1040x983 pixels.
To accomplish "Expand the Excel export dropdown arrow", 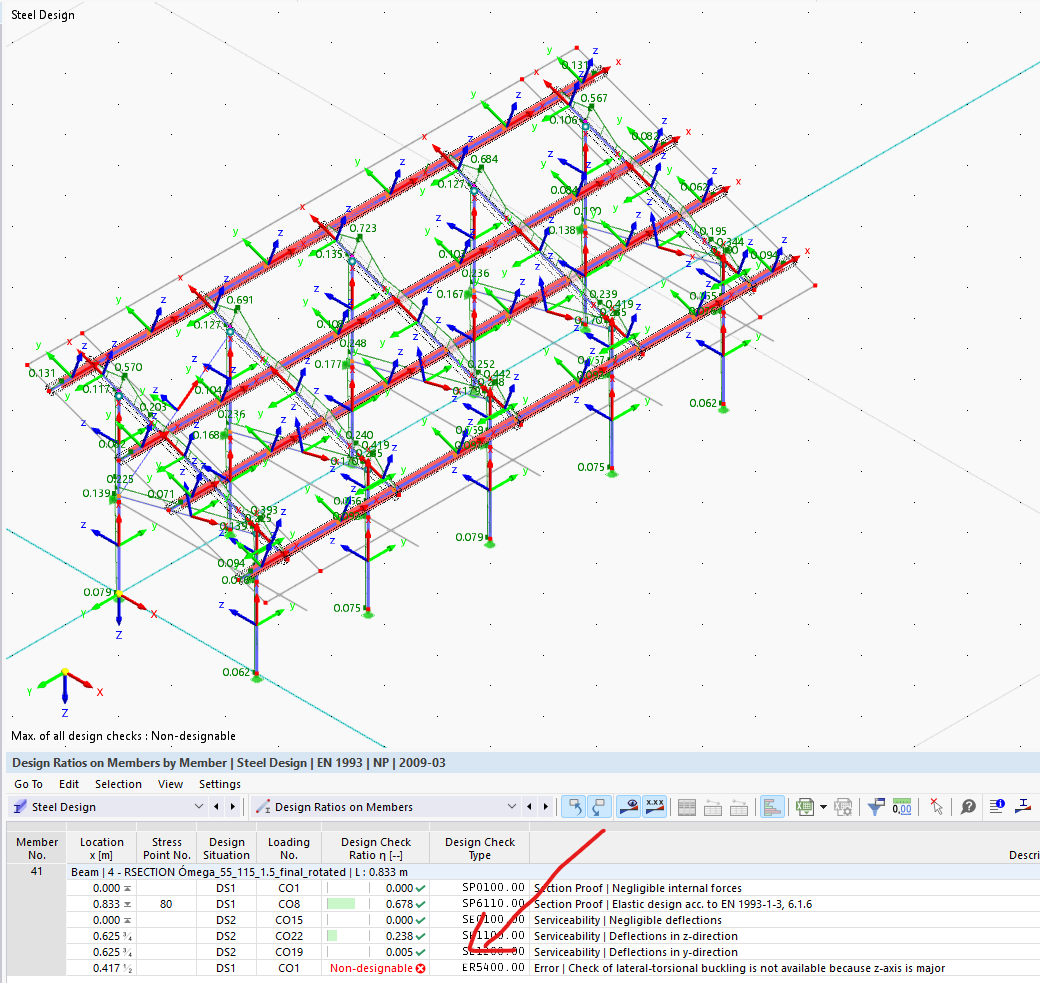I will tap(822, 807).
